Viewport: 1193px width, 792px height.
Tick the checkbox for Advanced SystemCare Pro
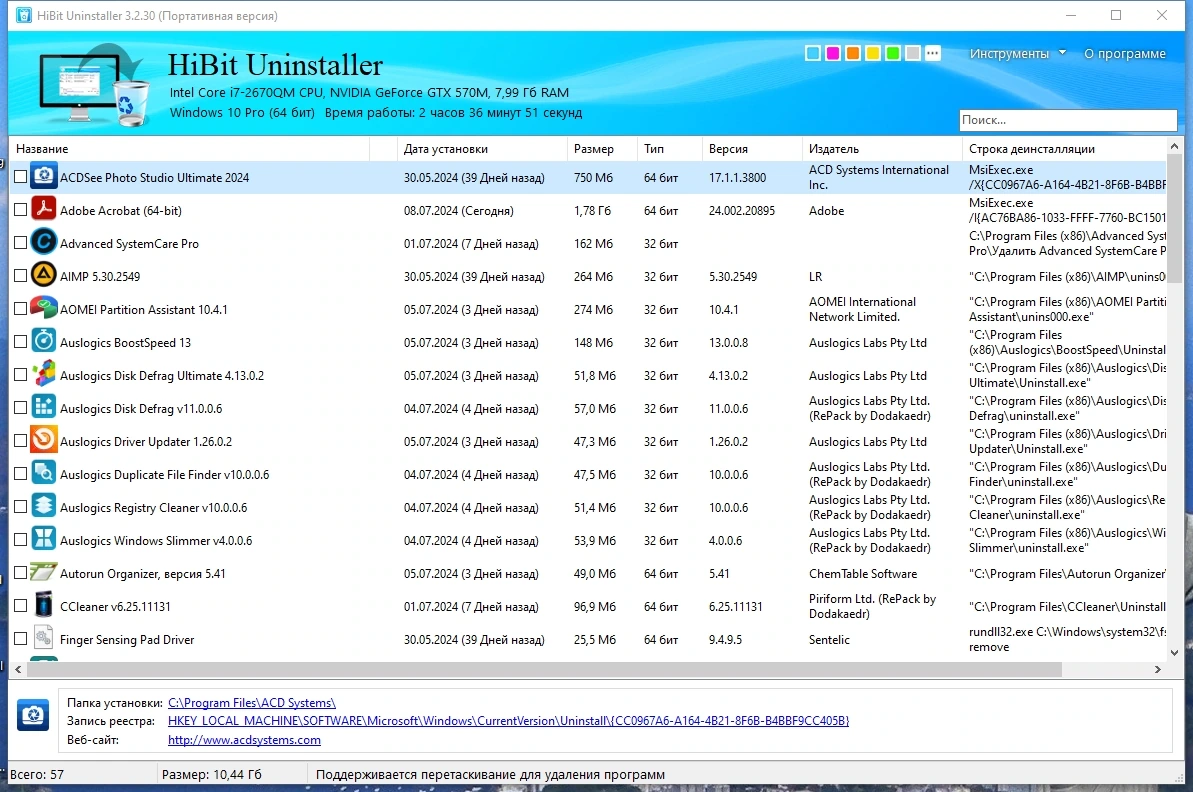point(21,243)
